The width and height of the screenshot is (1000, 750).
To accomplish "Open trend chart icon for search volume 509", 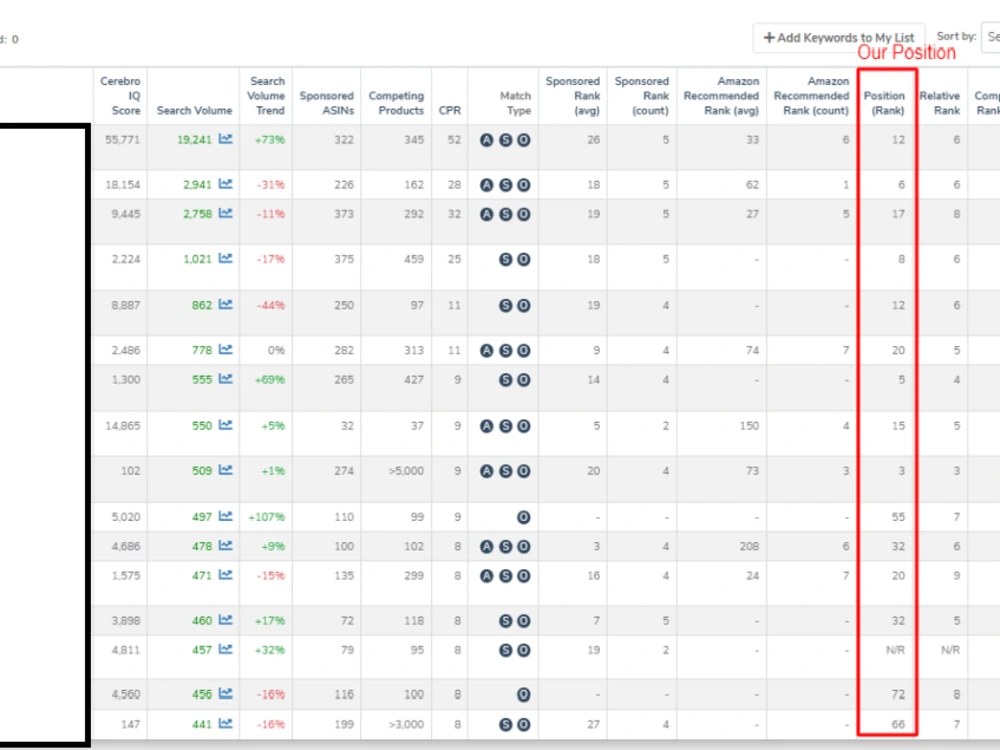I will 226,470.
